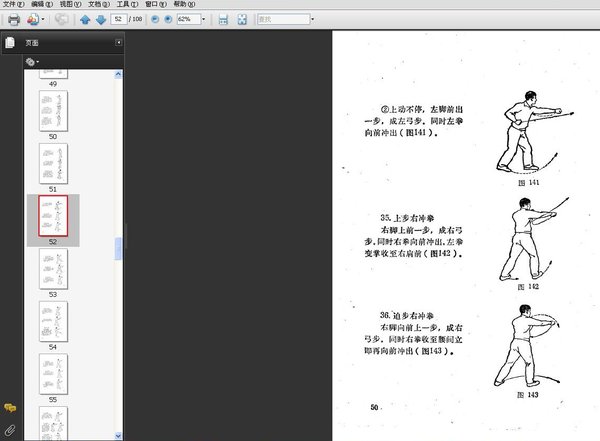This screenshot has height=441, width=600.
Task: Click the figure 143 illustration
Action: 527,345
